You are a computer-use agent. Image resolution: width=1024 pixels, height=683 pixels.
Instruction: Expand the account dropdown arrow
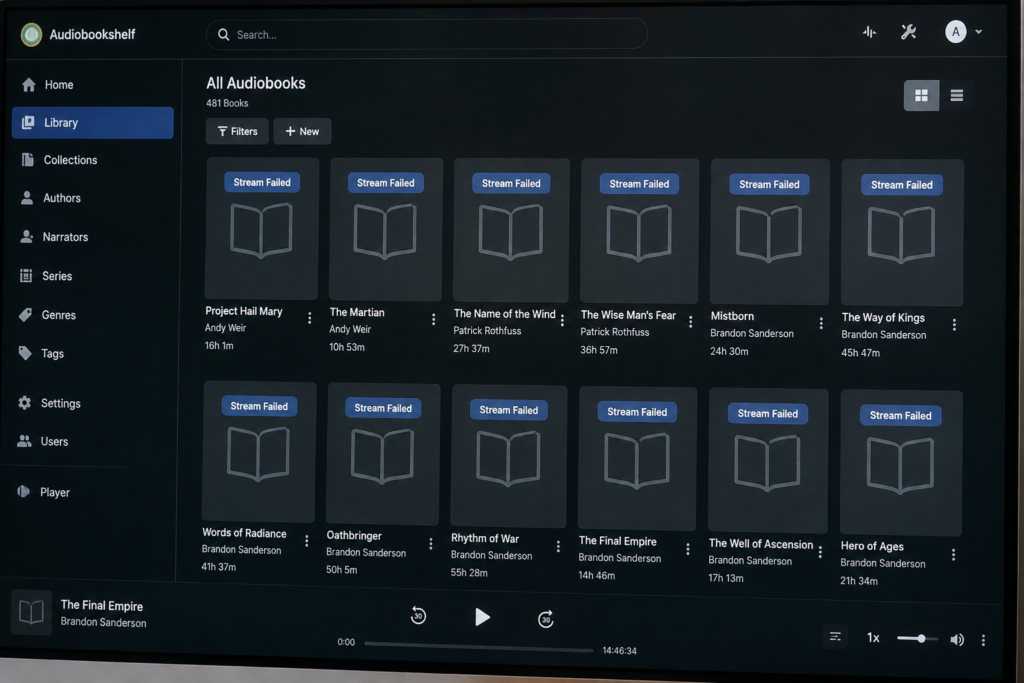978,31
